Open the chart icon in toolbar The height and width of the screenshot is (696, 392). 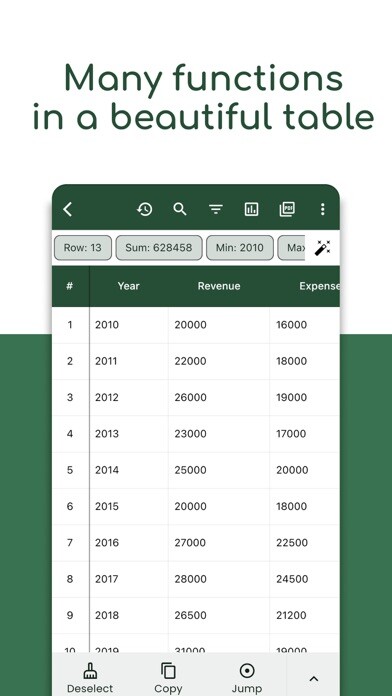(x=251, y=209)
